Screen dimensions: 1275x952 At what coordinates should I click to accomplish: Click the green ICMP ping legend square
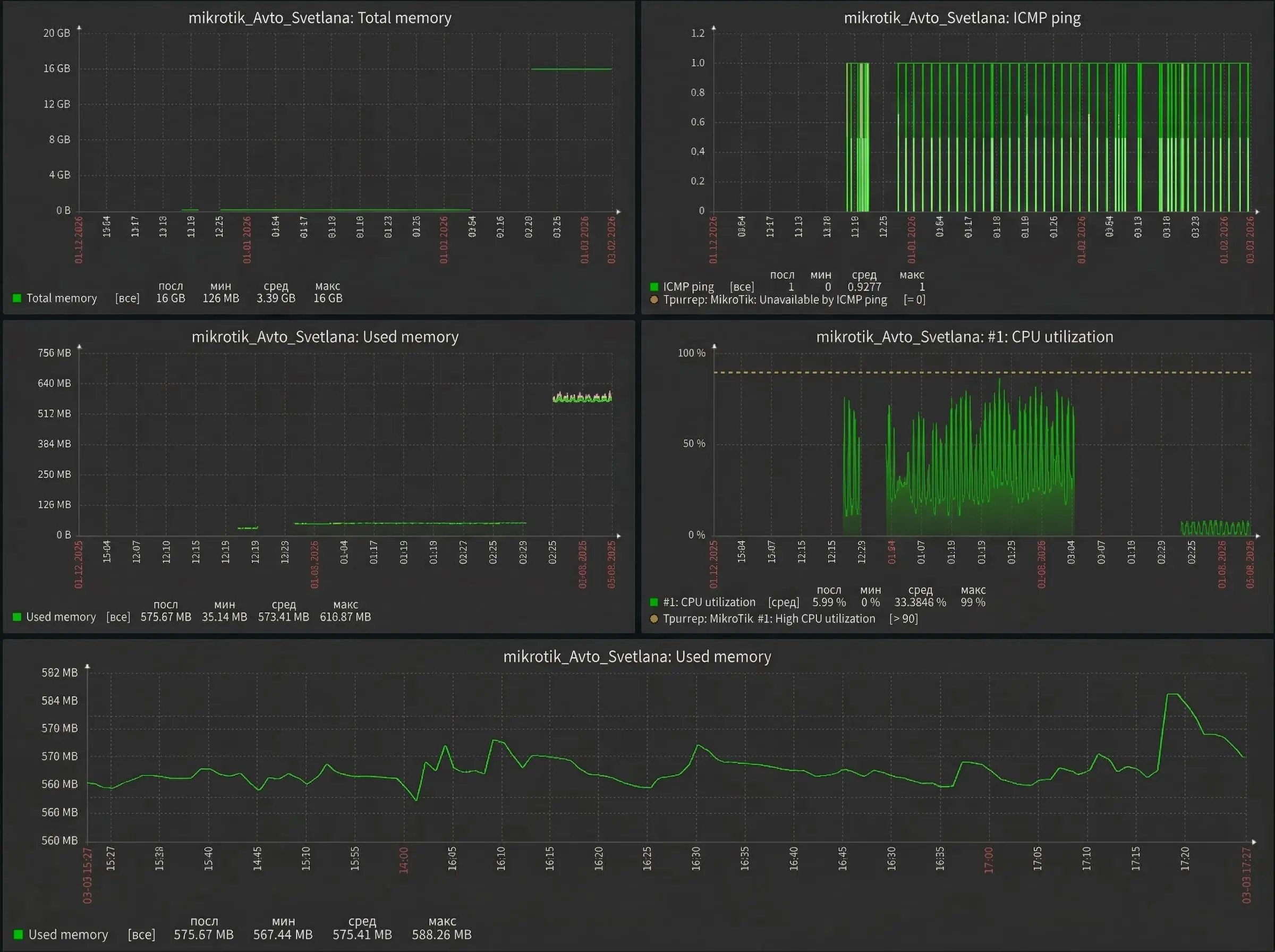654,286
